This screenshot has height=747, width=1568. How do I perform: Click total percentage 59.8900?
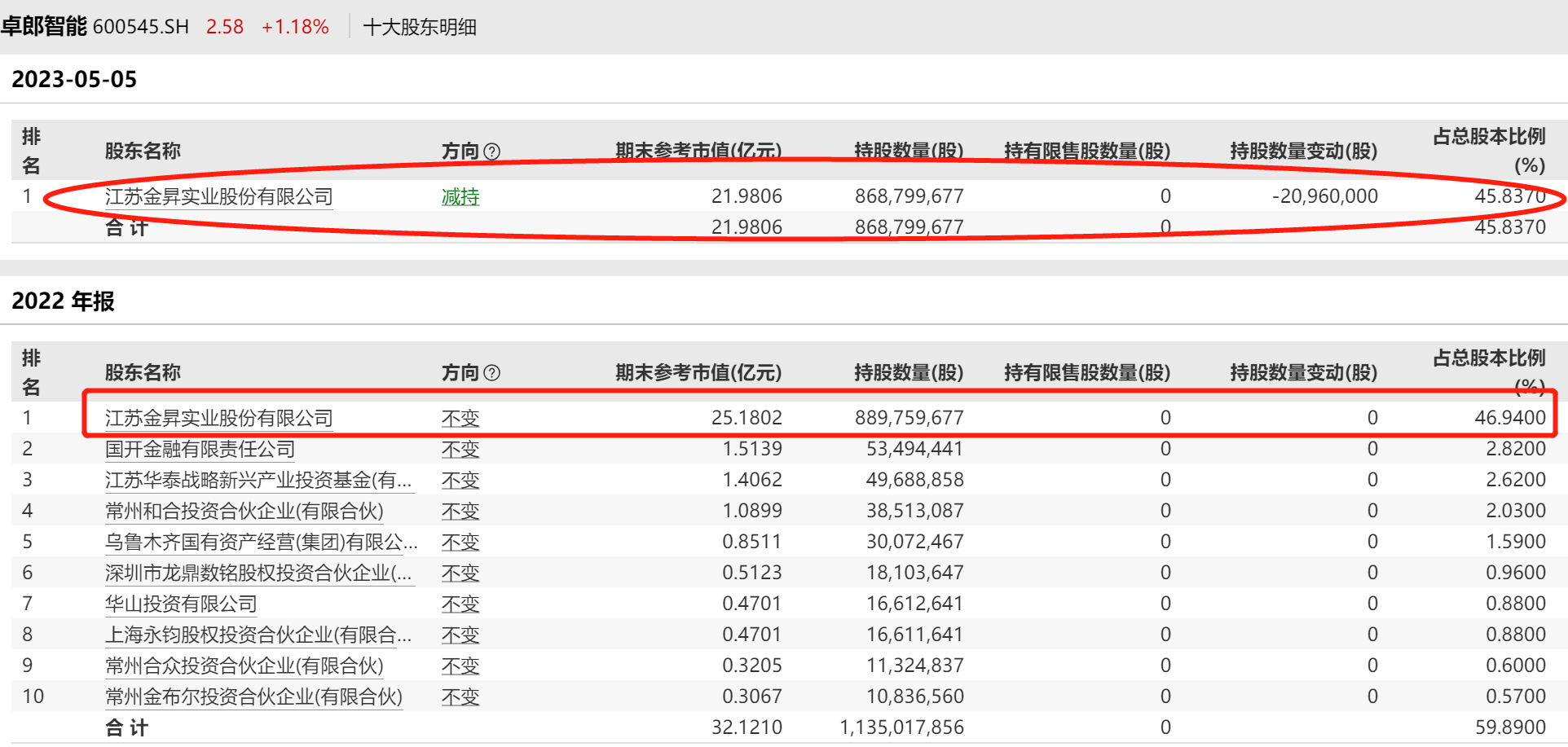[x=1510, y=727]
